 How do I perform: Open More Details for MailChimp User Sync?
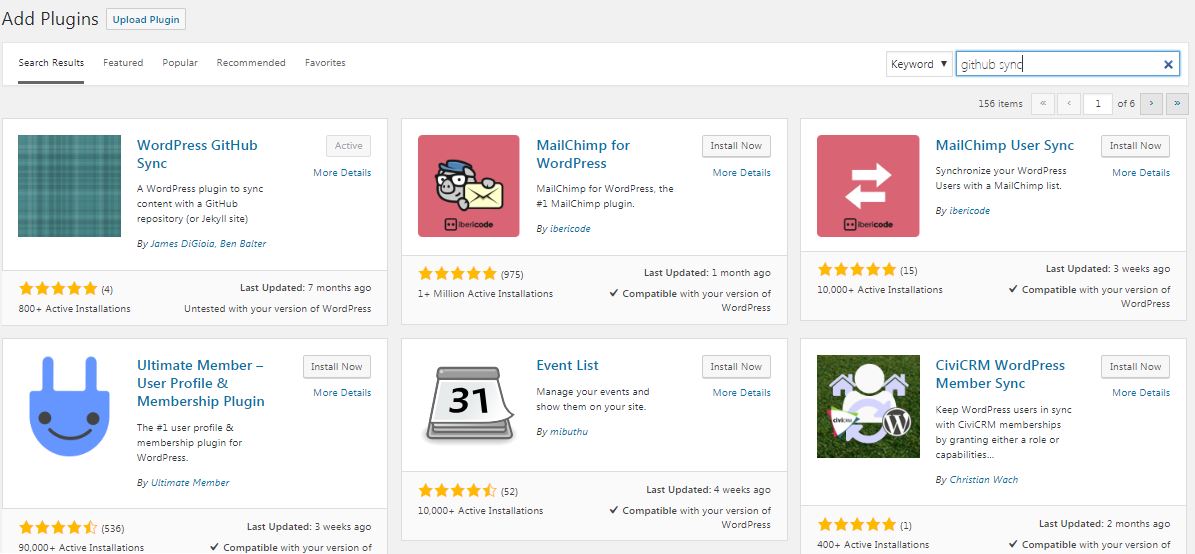[1141, 173]
